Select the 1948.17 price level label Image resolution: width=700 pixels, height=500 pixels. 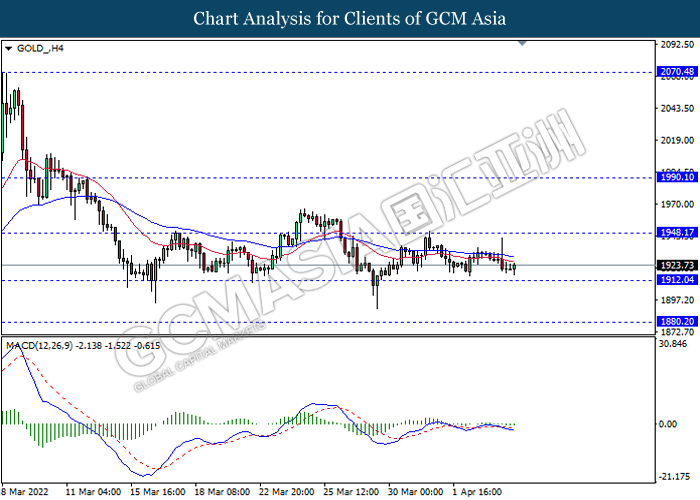pos(677,233)
